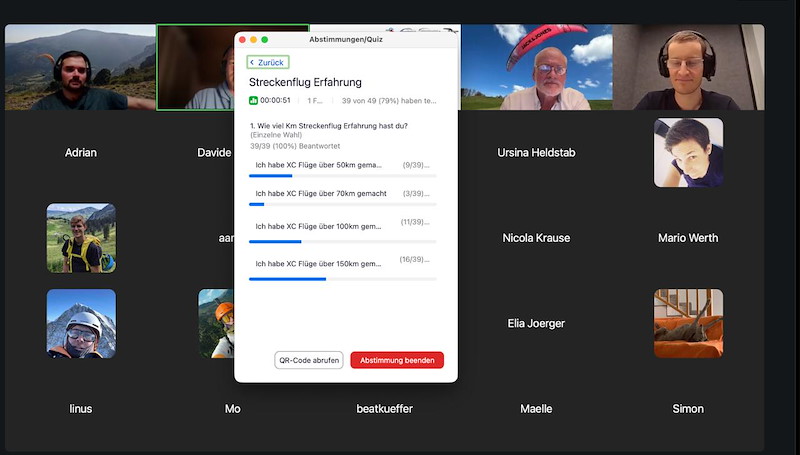
Task: Click the '39/39 (100%) Beantwortet' status
Action: pos(295,146)
